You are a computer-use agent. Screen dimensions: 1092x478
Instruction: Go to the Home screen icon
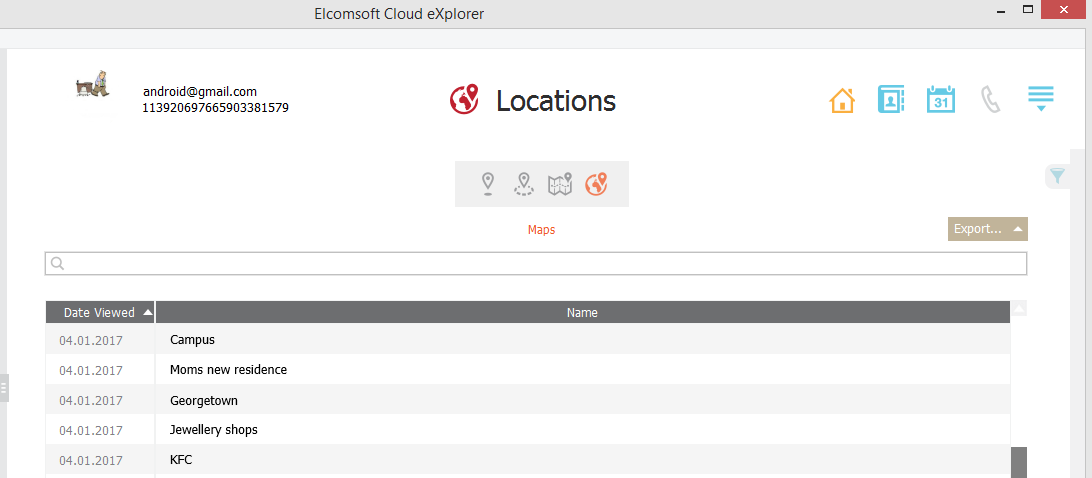[842, 100]
